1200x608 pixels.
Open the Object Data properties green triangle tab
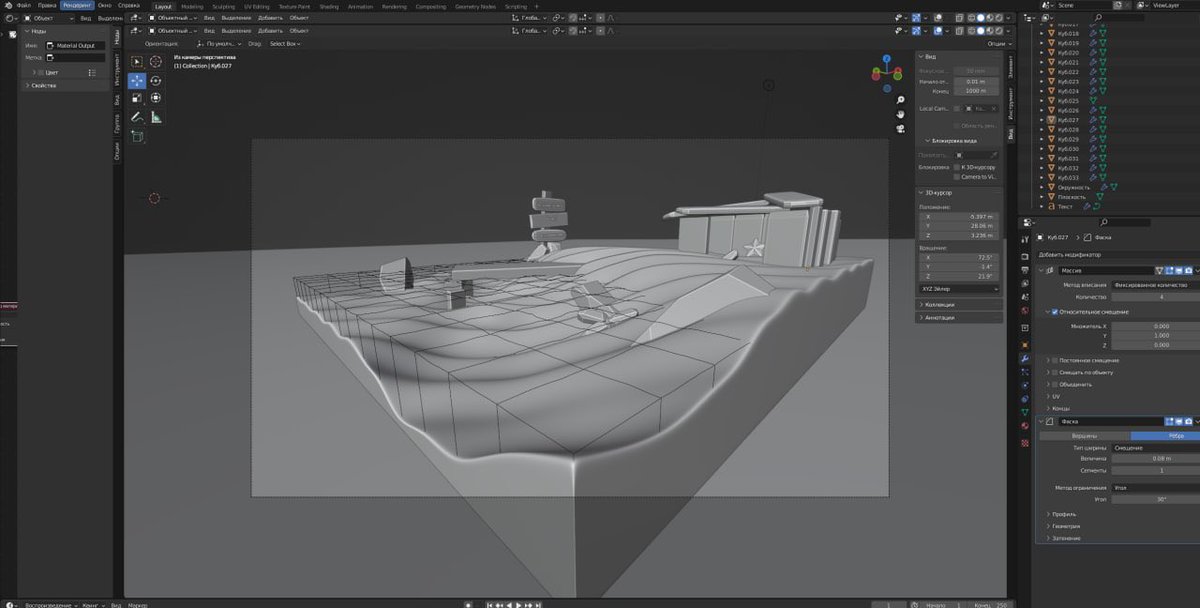[1025, 412]
